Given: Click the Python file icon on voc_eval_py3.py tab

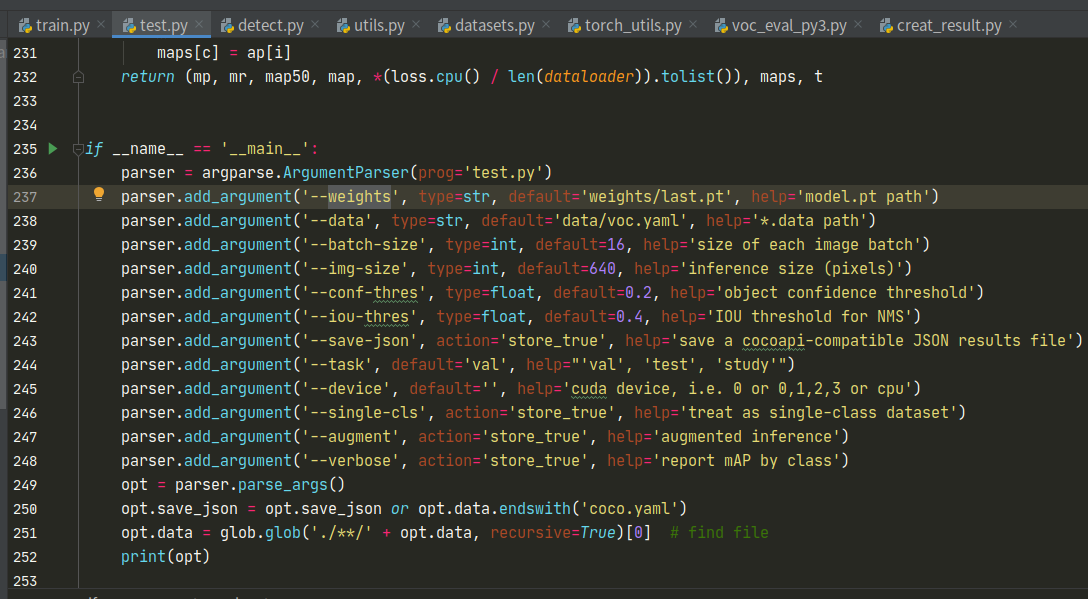Looking at the screenshot, I should click(721, 26).
